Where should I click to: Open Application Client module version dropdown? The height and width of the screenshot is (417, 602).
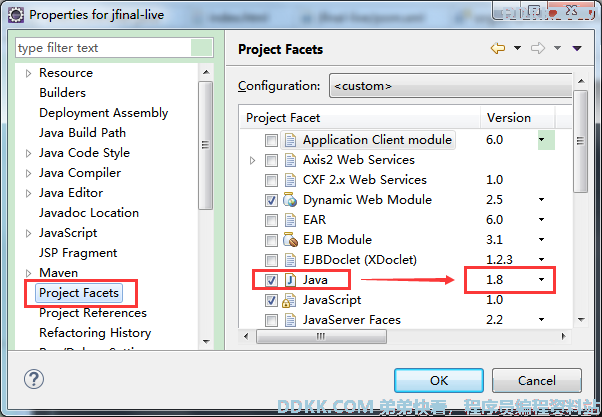[541, 140]
